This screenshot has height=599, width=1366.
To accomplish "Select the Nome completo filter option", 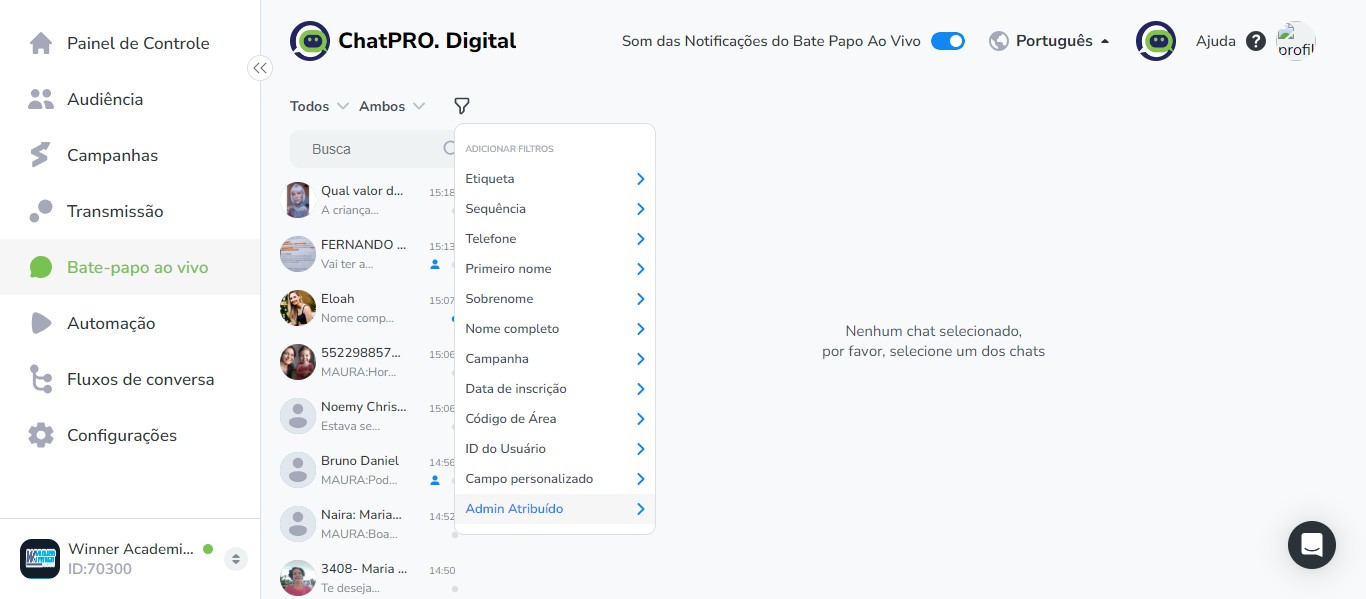I will click(555, 329).
